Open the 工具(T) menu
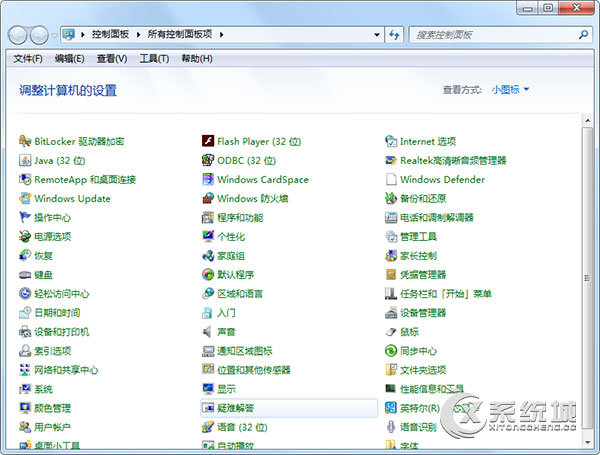 tap(154, 59)
